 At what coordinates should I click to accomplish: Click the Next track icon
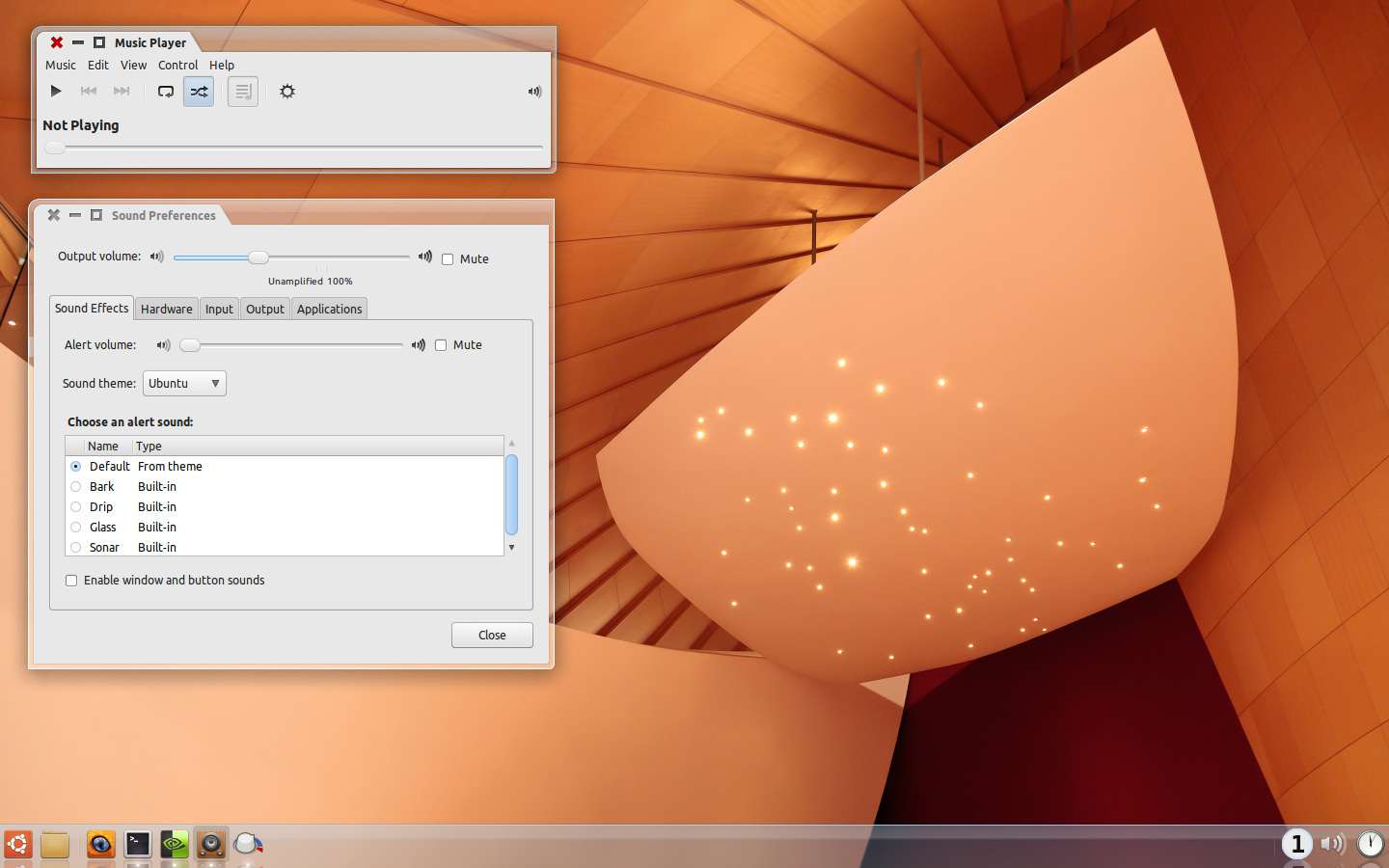pyautogui.click(x=122, y=92)
